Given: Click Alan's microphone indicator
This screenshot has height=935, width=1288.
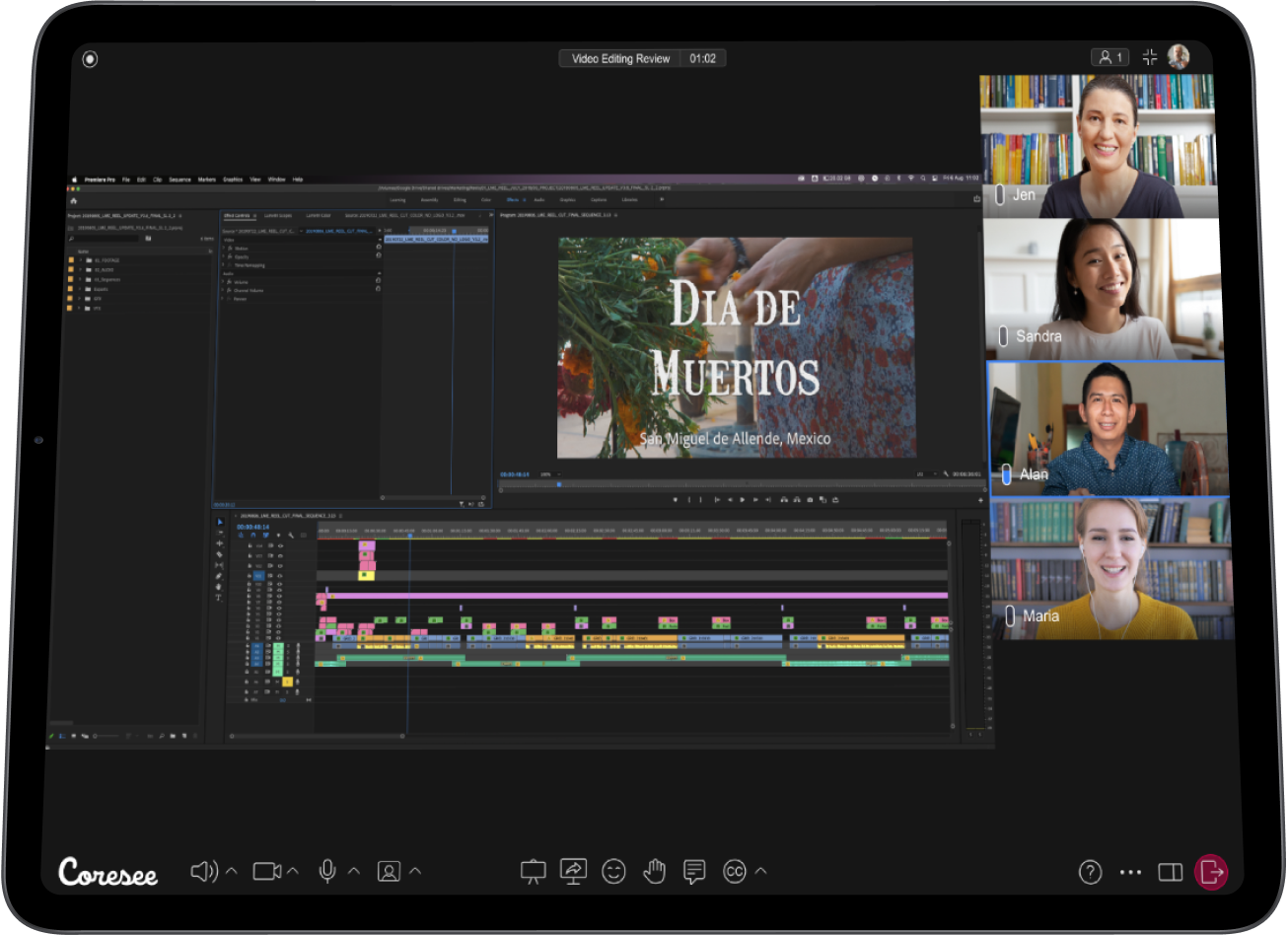Looking at the screenshot, I should (x=1006, y=474).
